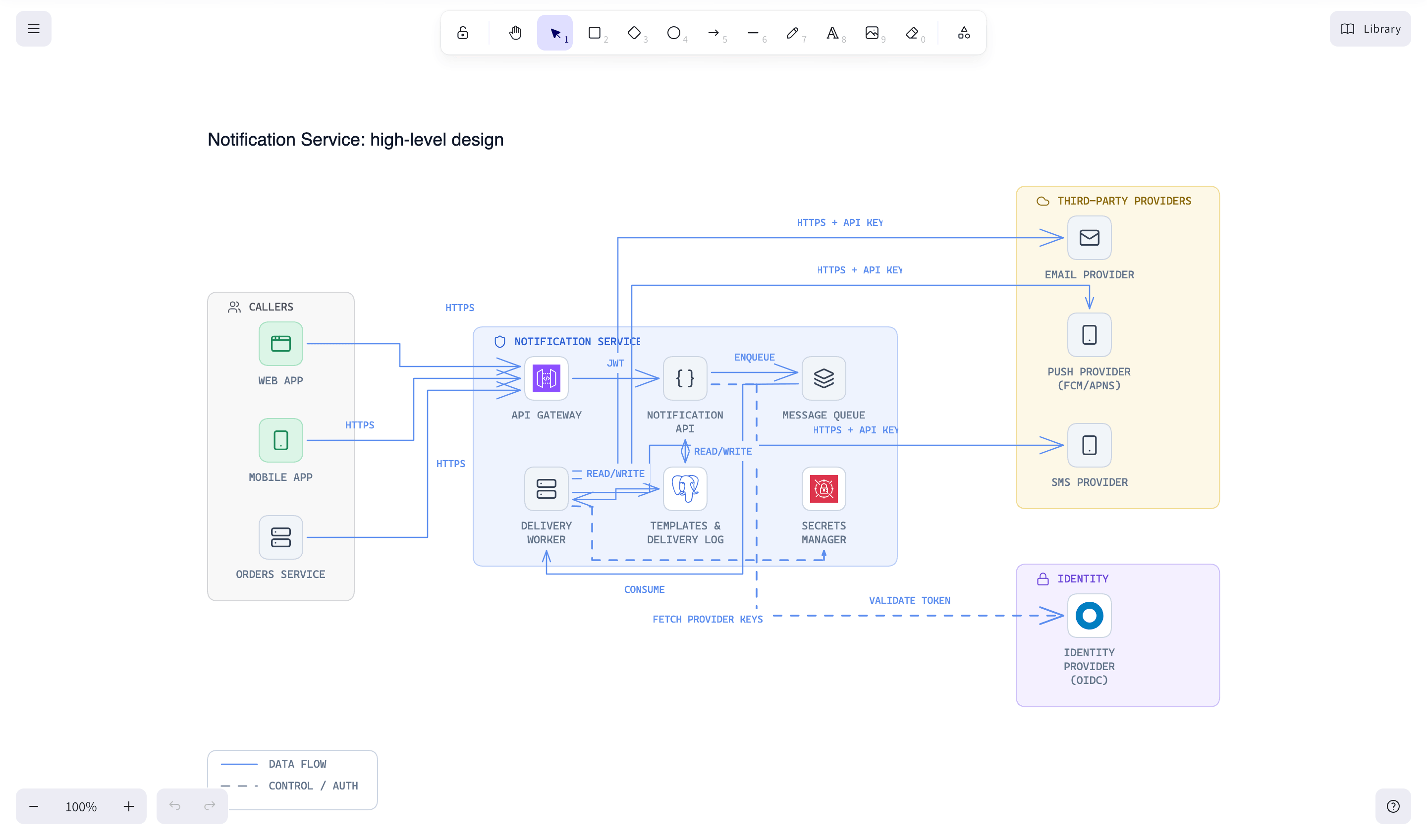Select the Secrets Manager red icon
Image resolution: width=1427 pixels, height=840 pixels.
(x=824, y=488)
